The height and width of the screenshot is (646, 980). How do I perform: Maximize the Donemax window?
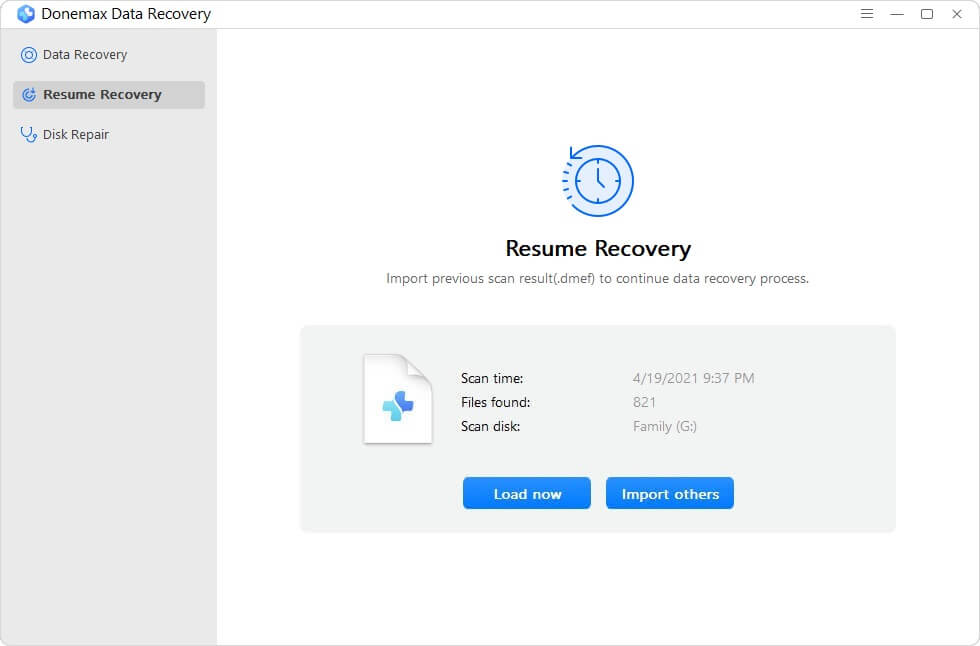click(x=927, y=14)
